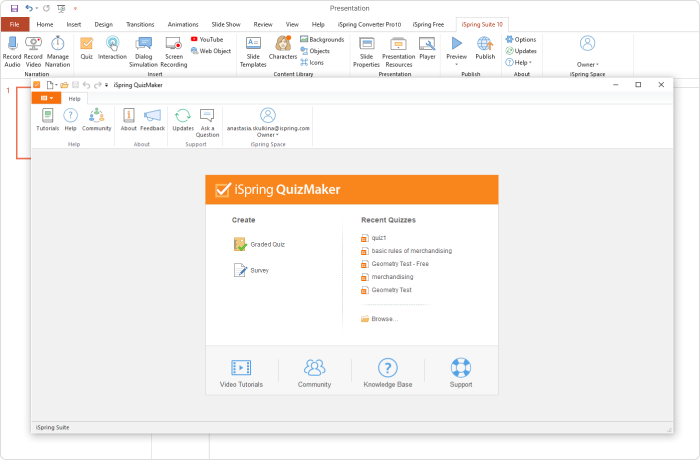Open recent quiz 'quiz1'
Image resolution: width=700 pixels, height=460 pixels.
pyautogui.click(x=374, y=238)
